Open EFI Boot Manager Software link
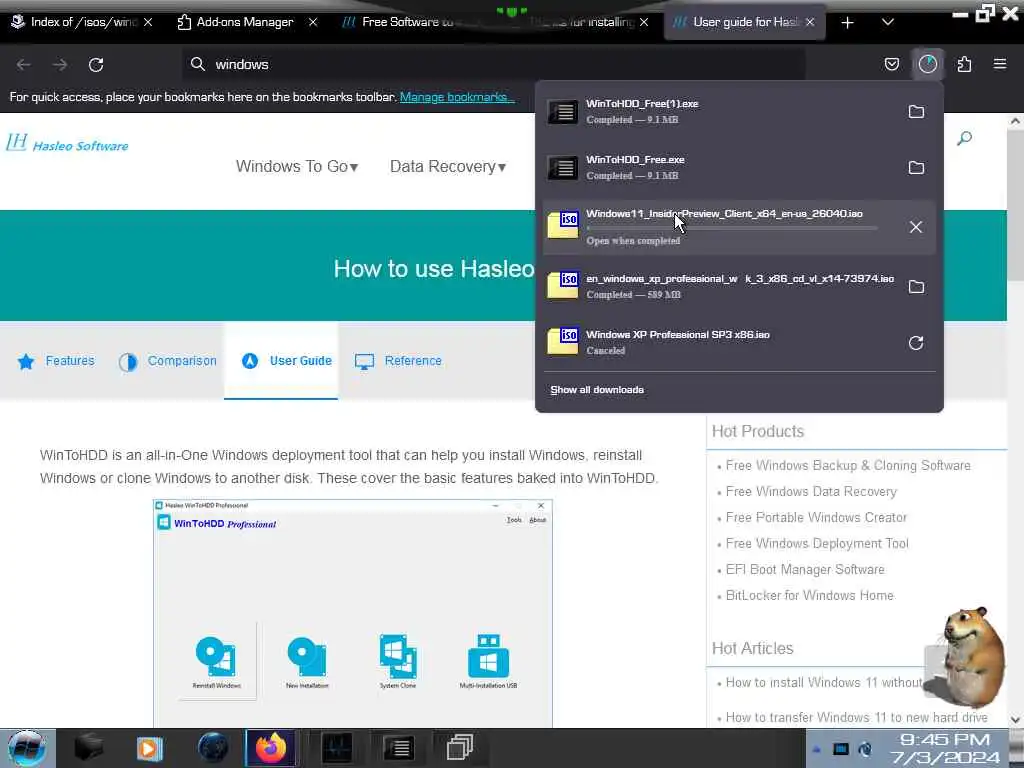 (x=805, y=569)
